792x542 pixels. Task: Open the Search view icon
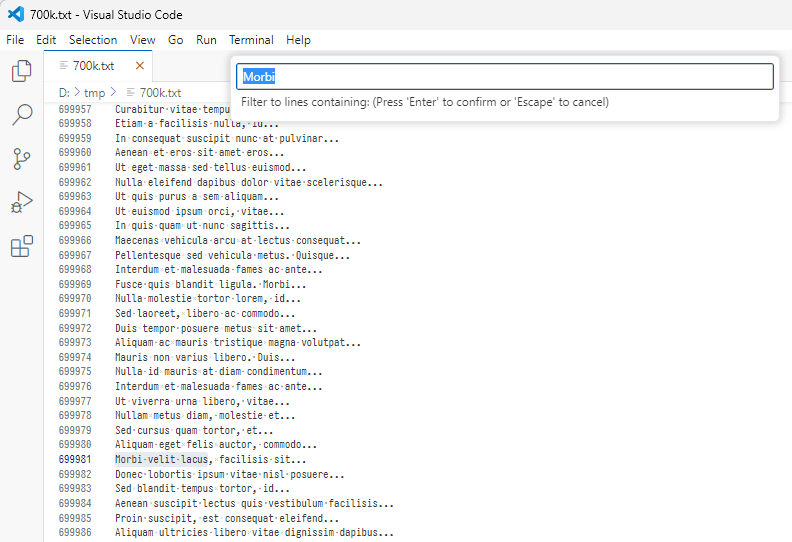[x=22, y=115]
